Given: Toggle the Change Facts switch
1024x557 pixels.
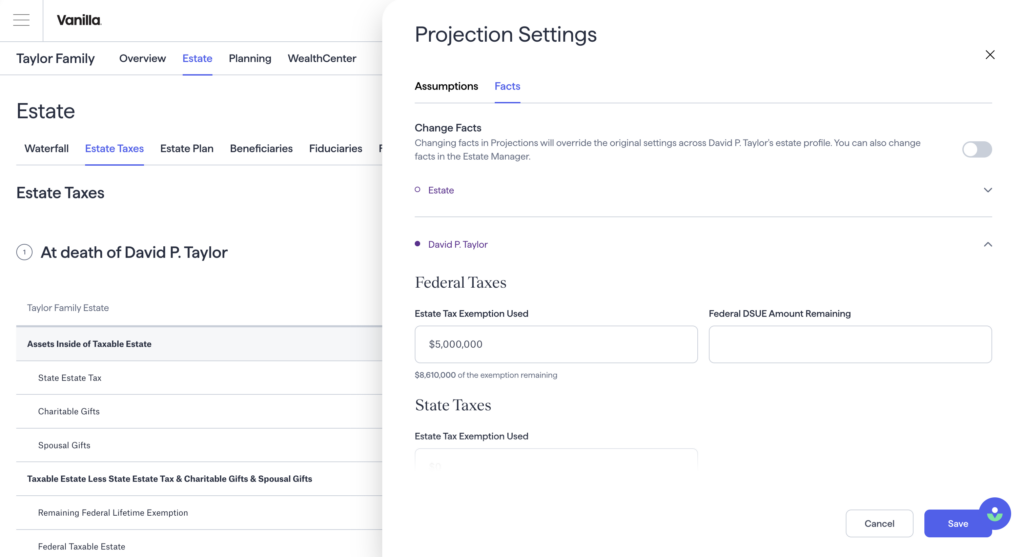Looking at the screenshot, I should (977, 150).
